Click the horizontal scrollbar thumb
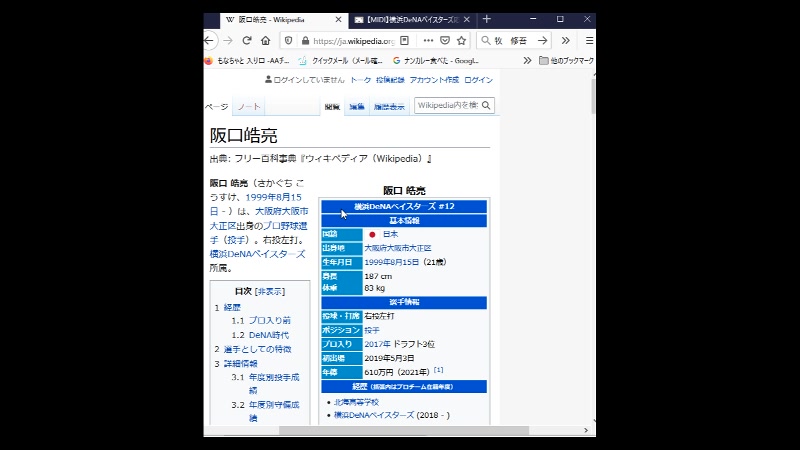800x450 pixels. (404, 431)
